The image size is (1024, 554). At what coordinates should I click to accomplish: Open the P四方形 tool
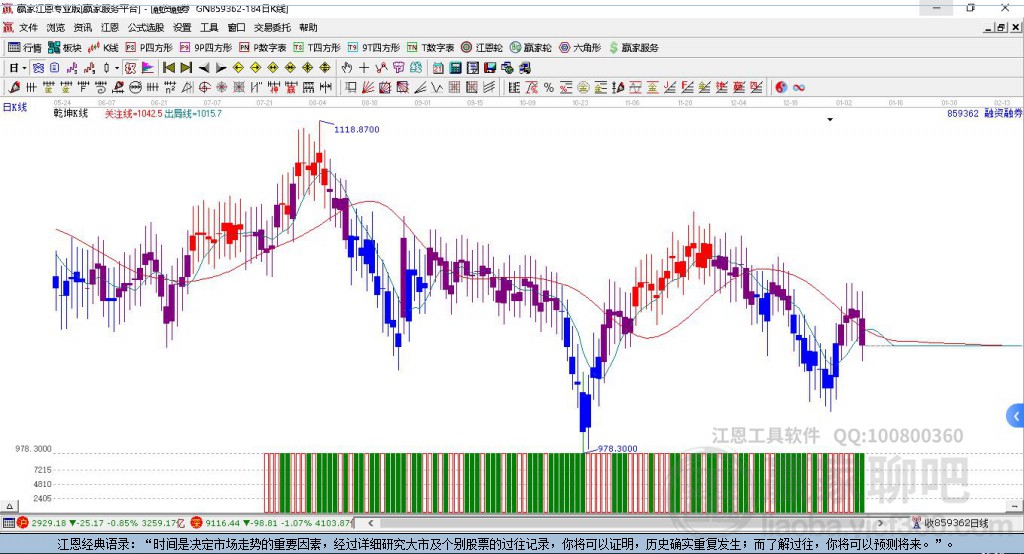tap(149, 47)
